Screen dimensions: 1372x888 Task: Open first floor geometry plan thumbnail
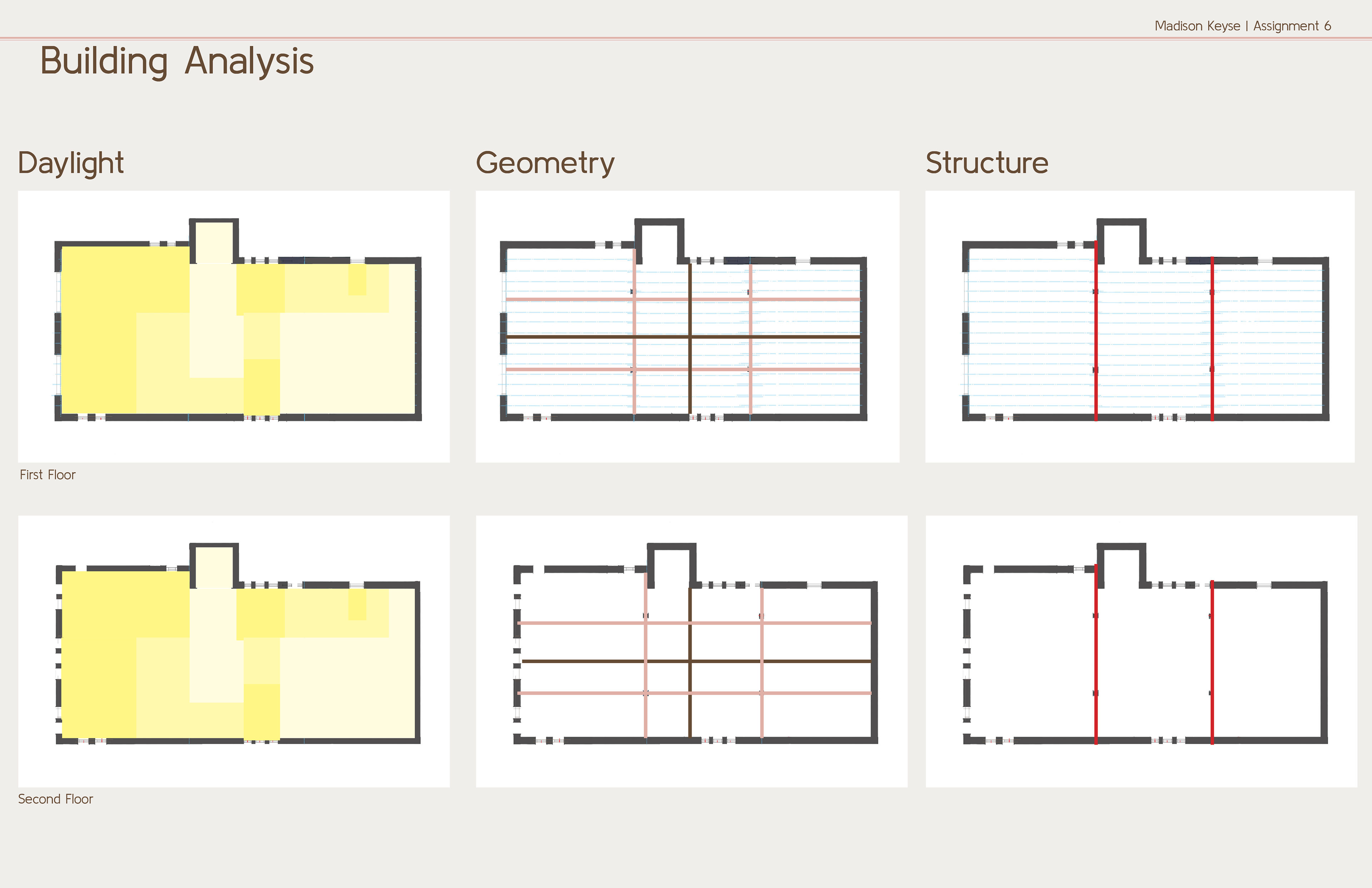(x=687, y=326)
